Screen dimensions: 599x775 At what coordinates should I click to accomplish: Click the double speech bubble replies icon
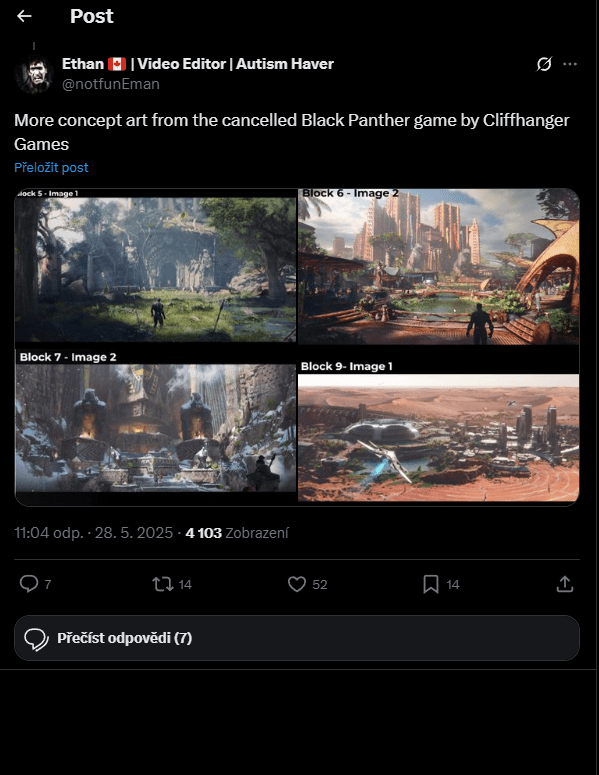click(37, 639)
